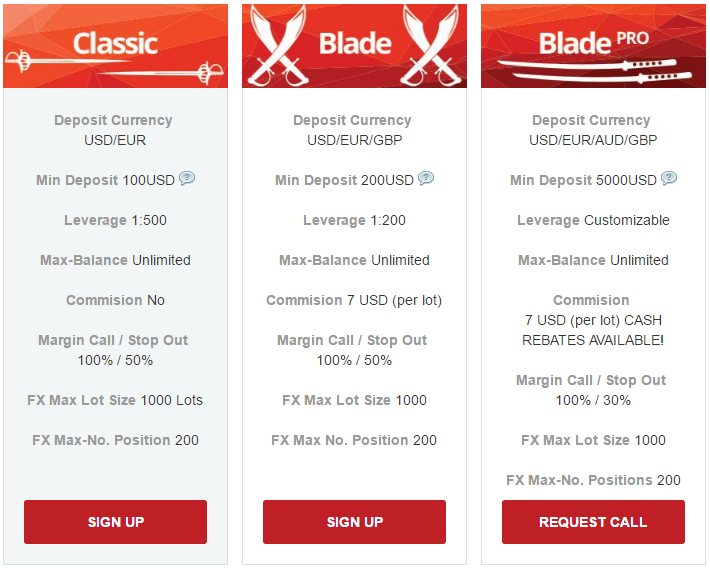This screenshot has width=710, height=573.
Task: Click the katana swords icon in Blade PRO banner
Action: [x=595, y=71]
